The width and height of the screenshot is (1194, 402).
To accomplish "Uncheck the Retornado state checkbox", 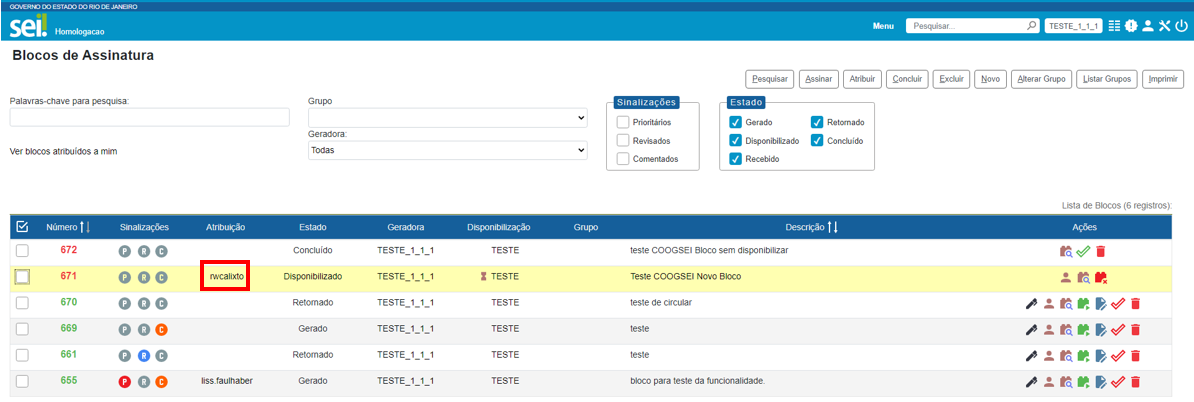I will tap(817, 122).
